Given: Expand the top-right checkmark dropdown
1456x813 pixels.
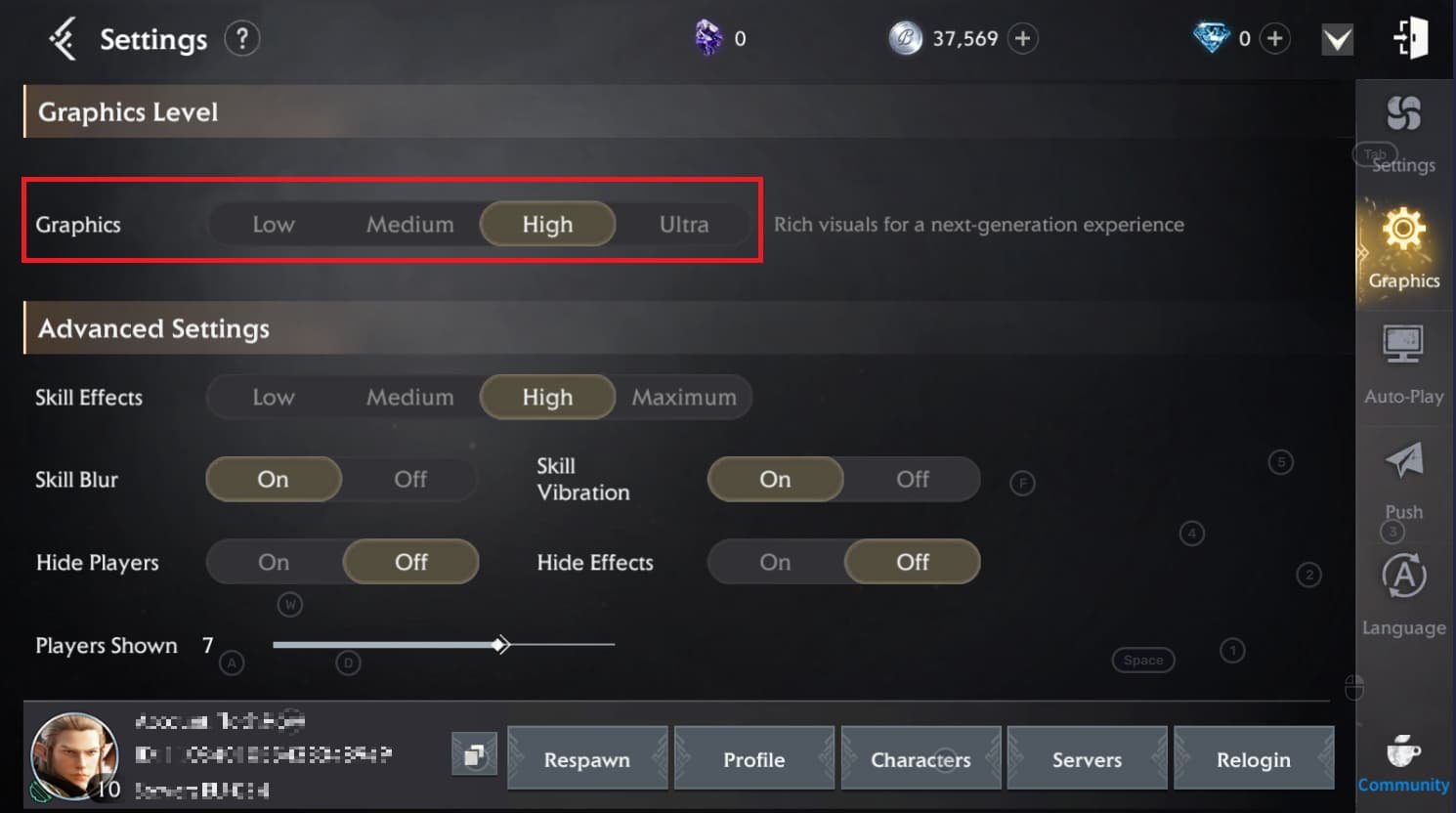Looking at the screenshot, I should (1337, 40).
